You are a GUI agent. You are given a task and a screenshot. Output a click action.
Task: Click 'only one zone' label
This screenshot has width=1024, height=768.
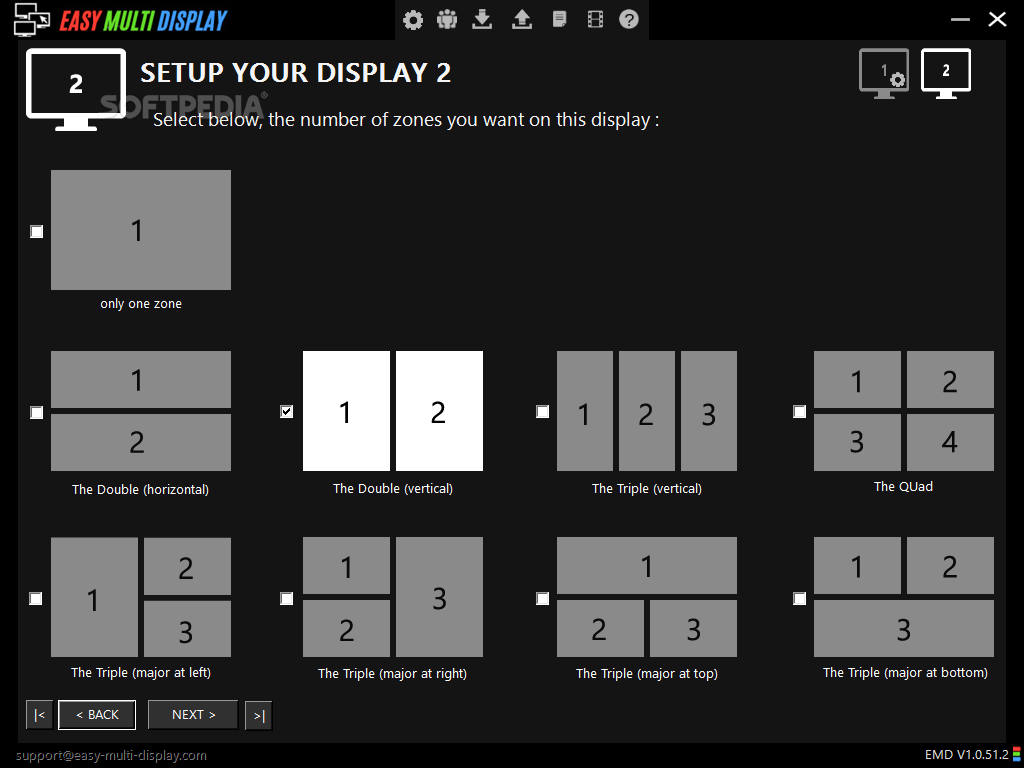point(141,304)
